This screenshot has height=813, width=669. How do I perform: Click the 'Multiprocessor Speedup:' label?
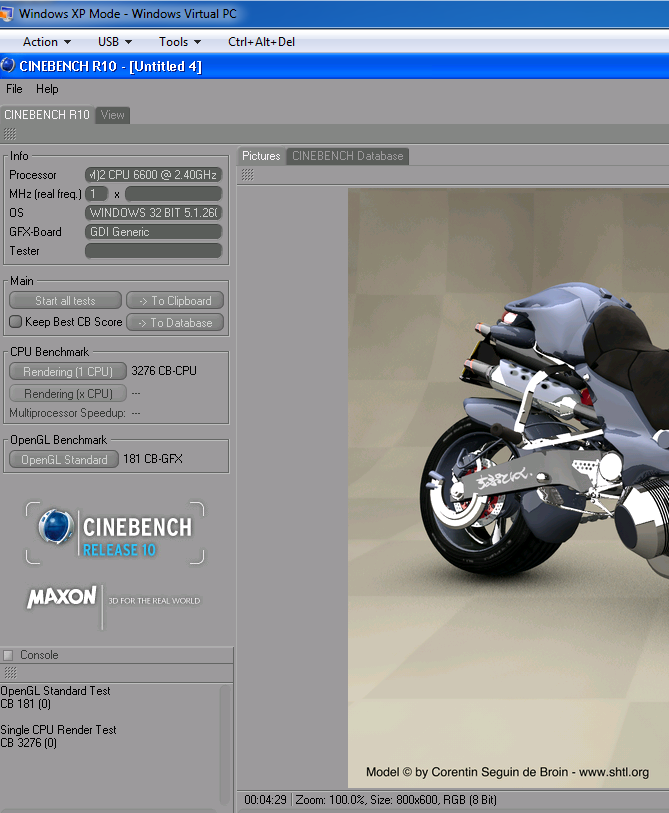click(67, 413)
